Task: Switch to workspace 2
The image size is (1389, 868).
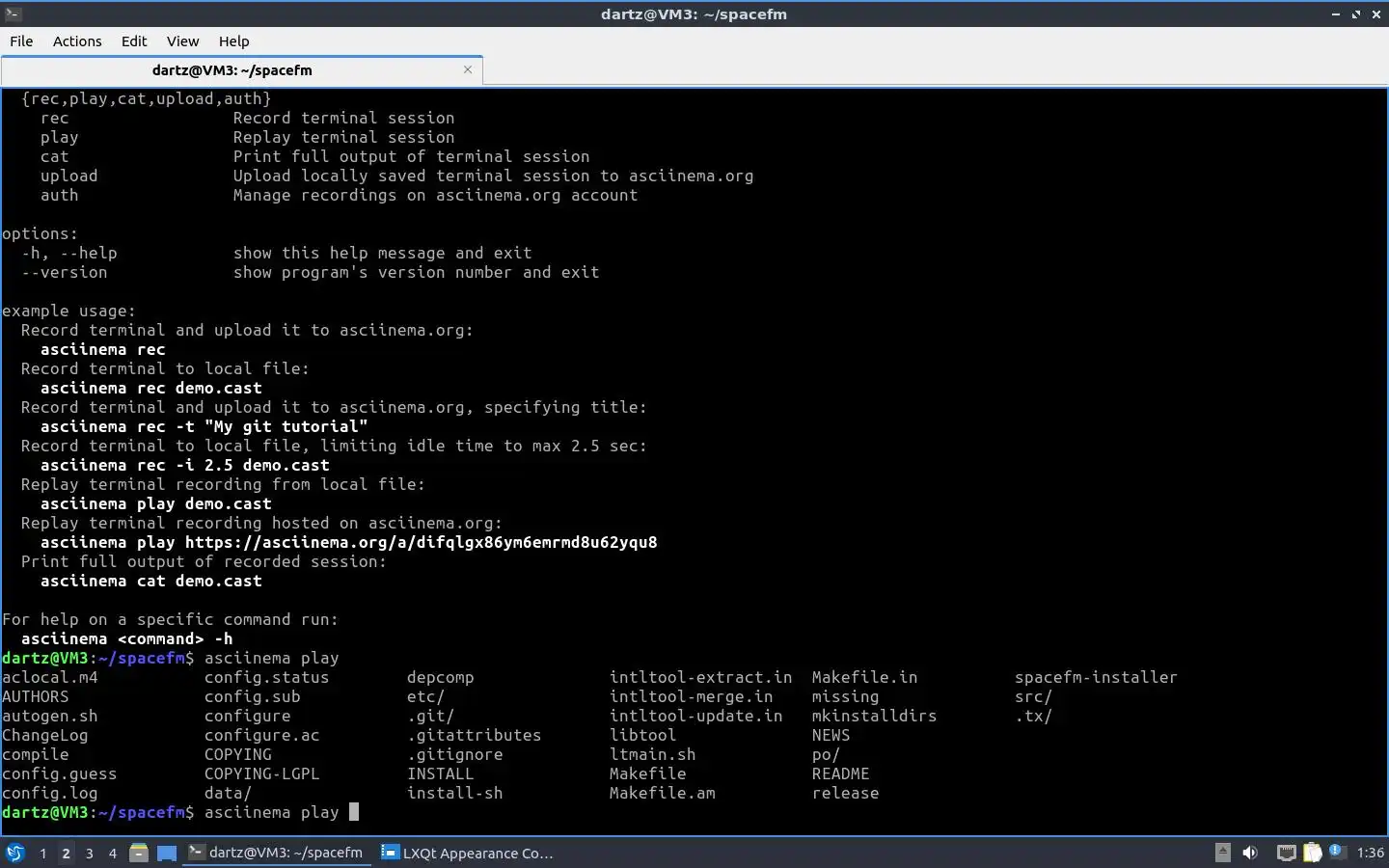Action: click(66, 853)
